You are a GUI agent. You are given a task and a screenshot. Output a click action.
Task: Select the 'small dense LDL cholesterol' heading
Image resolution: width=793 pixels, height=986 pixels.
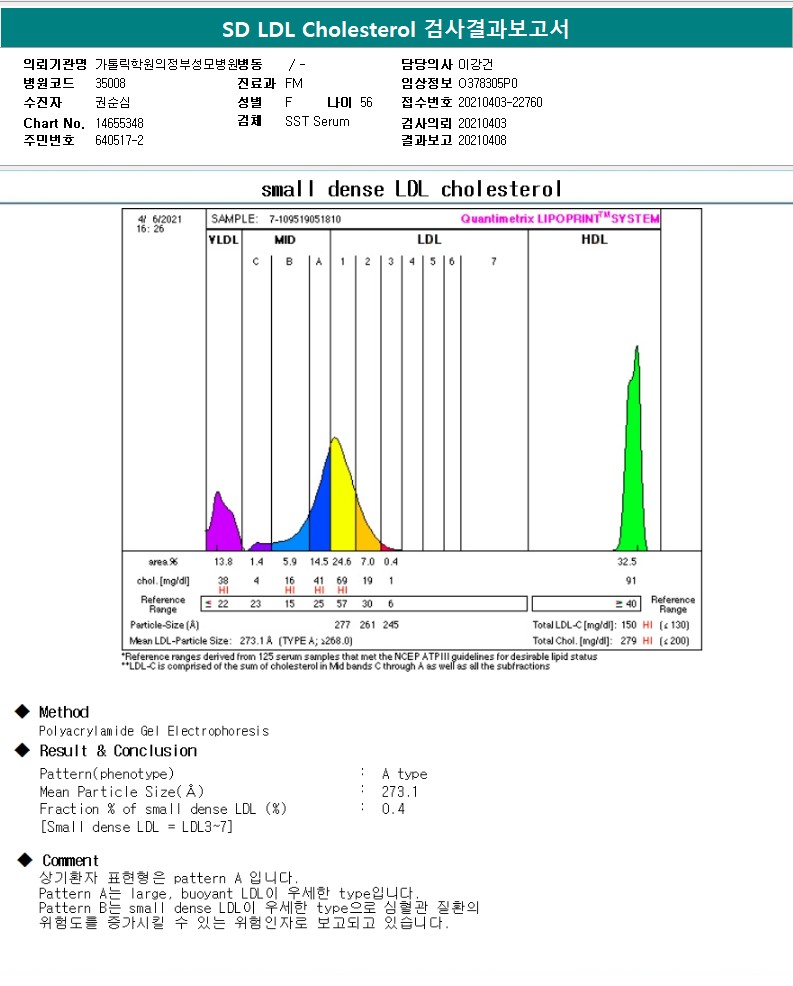(x=411, y=189)
